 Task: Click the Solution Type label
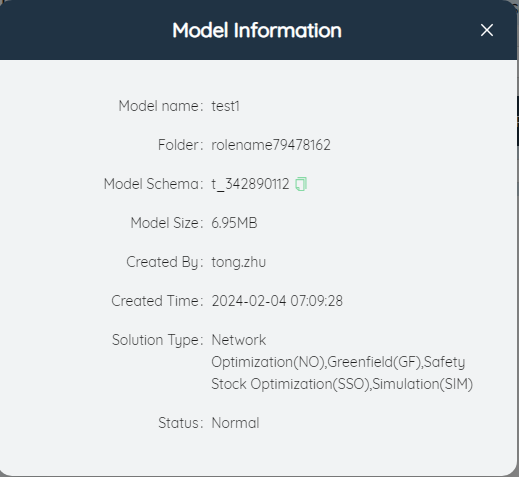157,340
